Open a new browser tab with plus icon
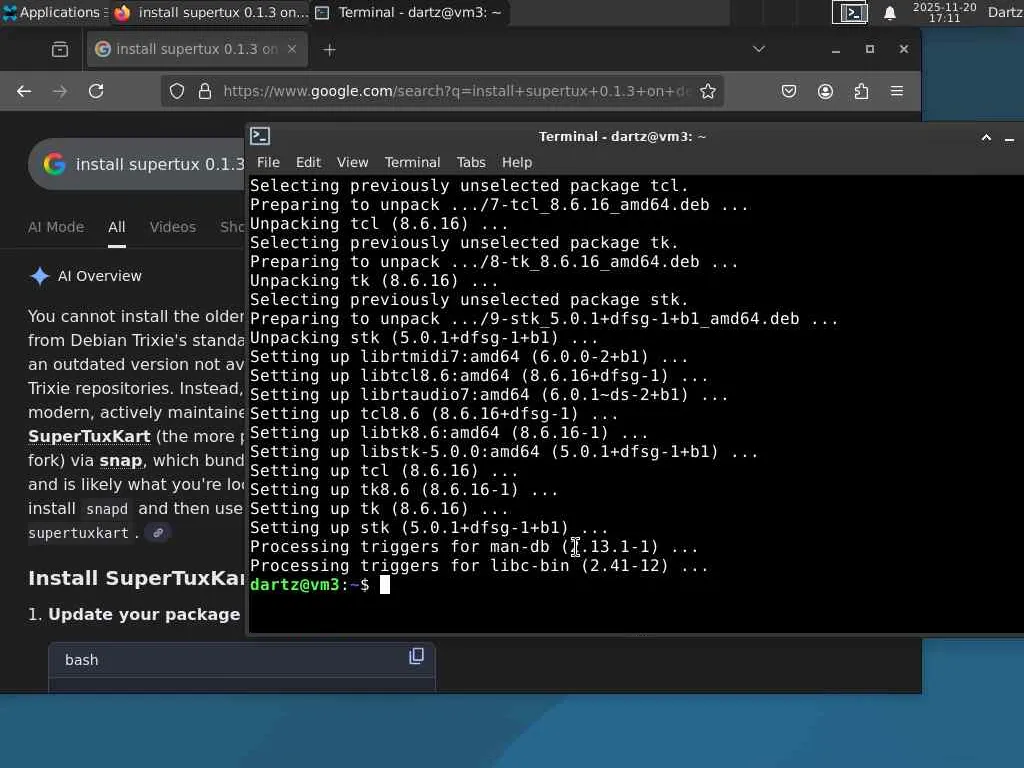 point(330,50)
